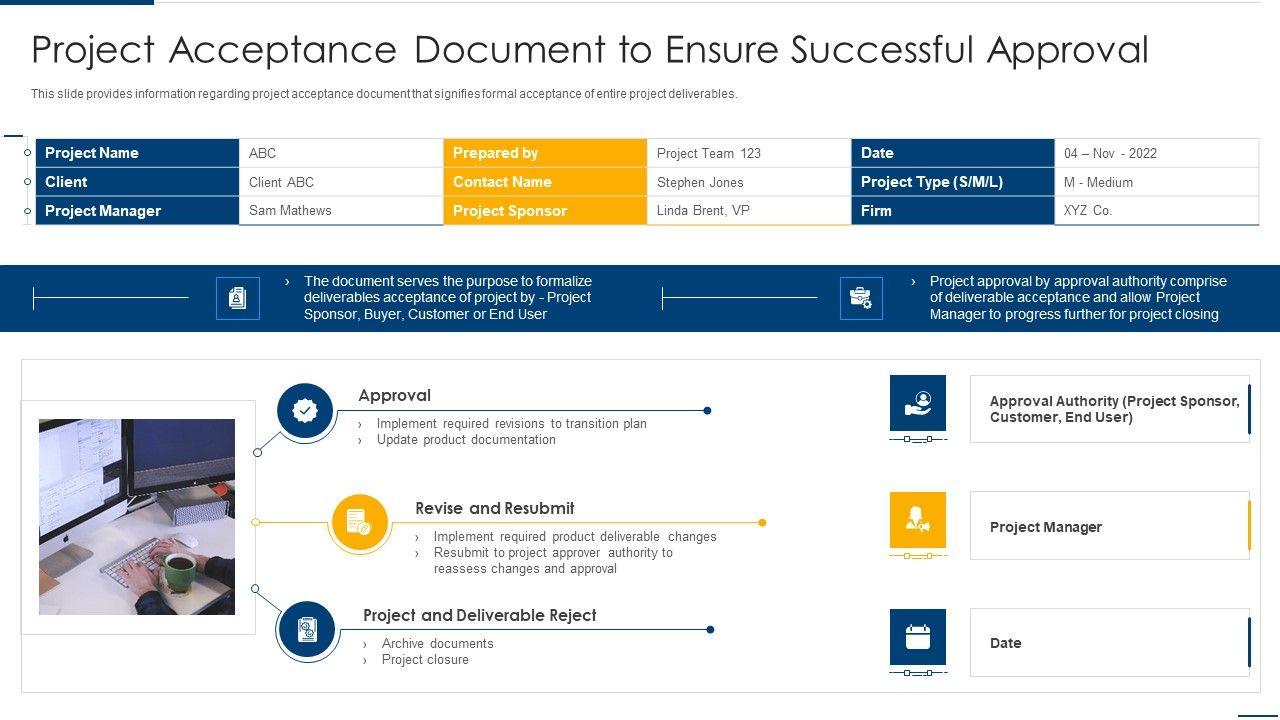Select the Client label cell

tap(138, 182)
